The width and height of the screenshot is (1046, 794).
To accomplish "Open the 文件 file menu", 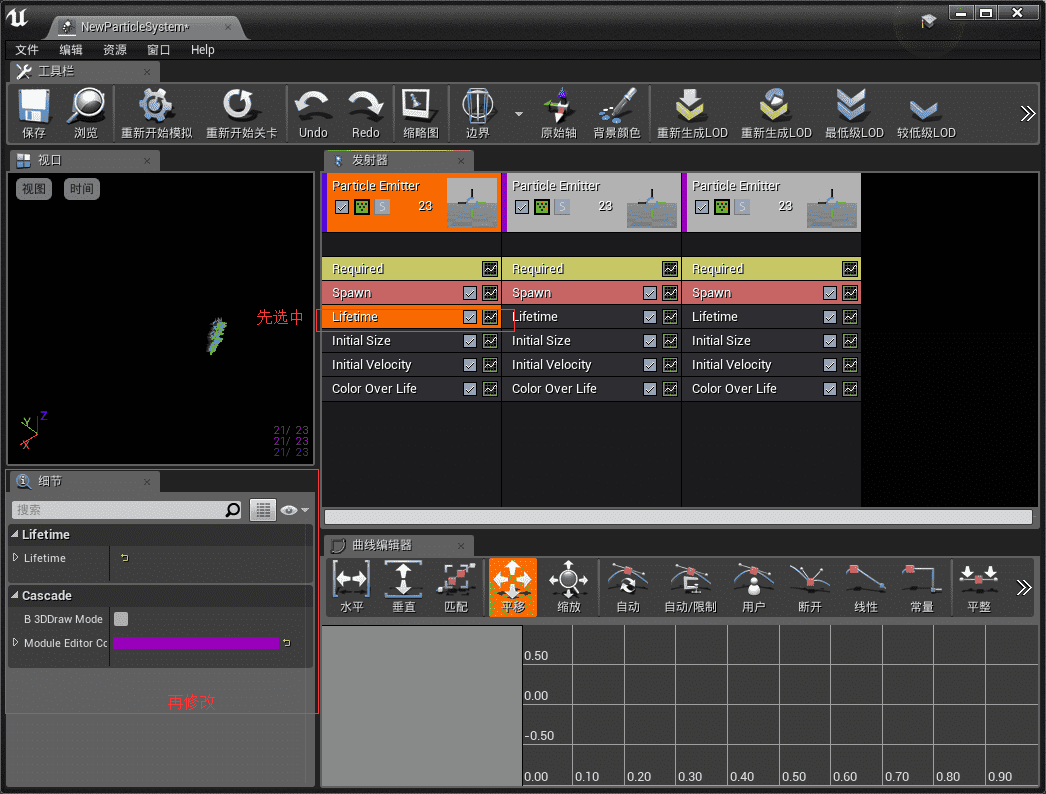I will click(27, 50).
